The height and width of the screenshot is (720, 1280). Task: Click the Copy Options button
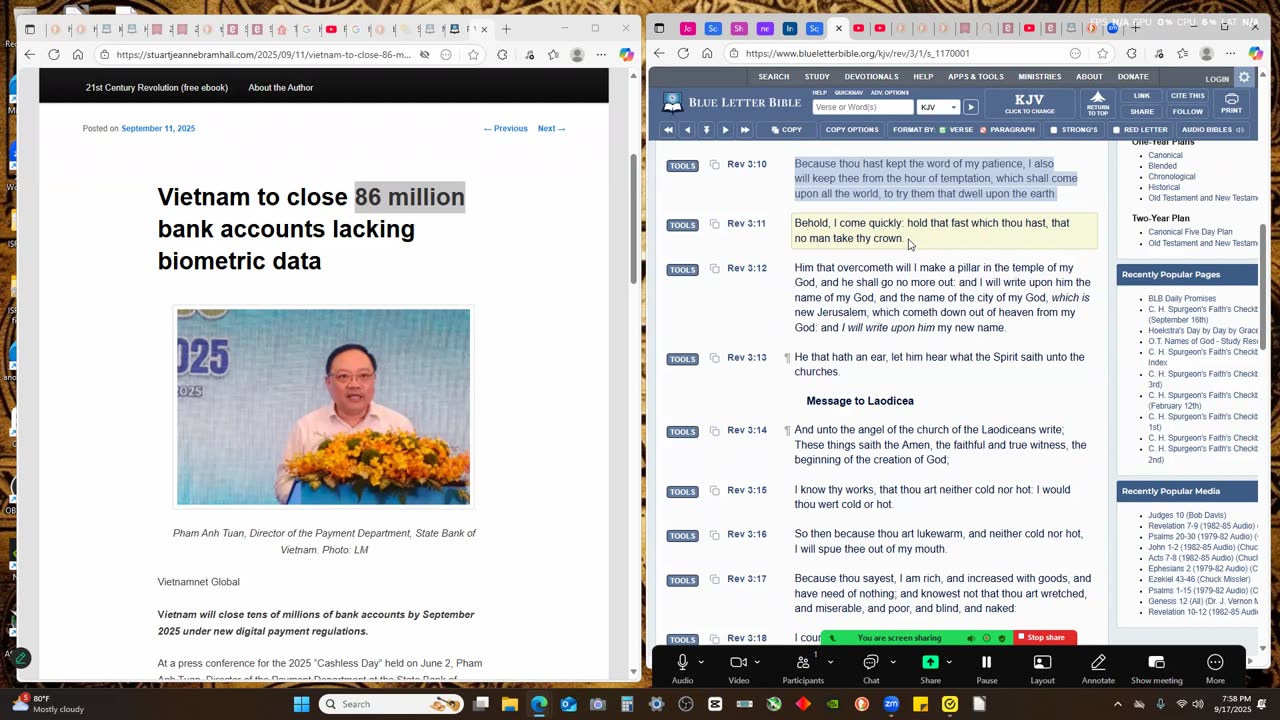click(x=852, y=130)
